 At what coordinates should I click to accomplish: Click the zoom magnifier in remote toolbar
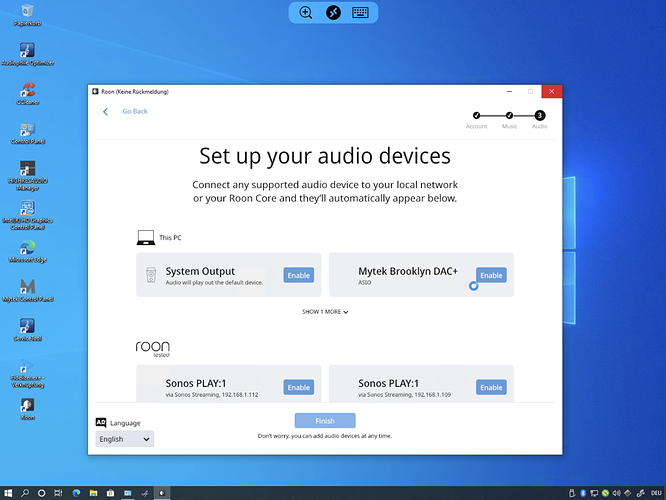coord(305,12)
